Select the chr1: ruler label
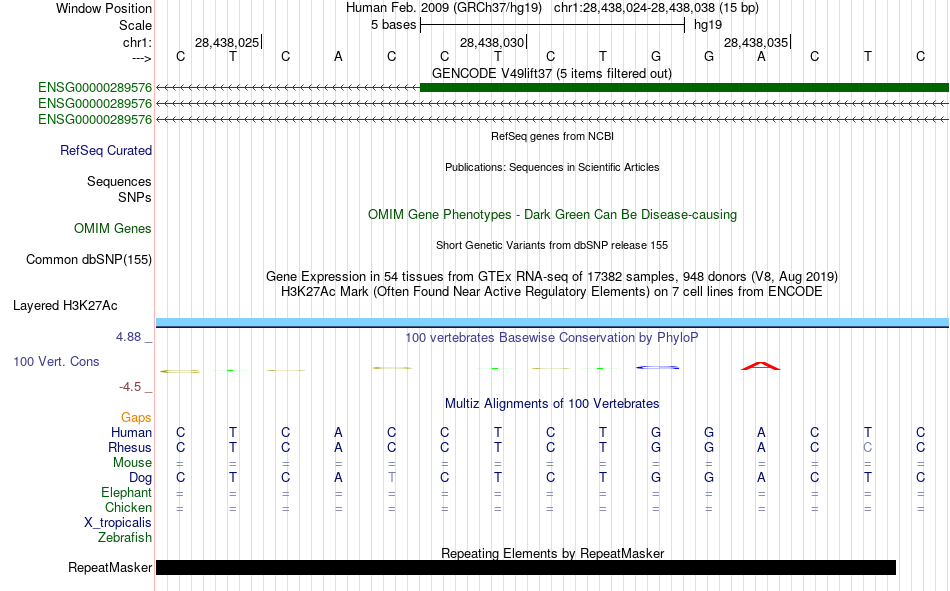This screenshot has height=591, width=950. click(x=137, y=42)
